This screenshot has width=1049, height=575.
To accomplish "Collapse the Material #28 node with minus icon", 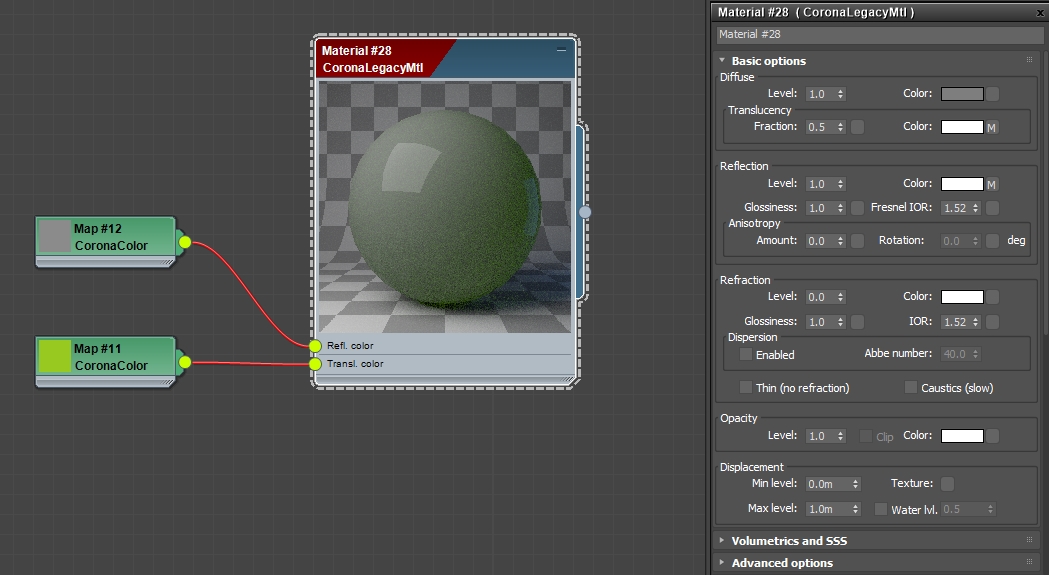I will [x=561, y=50].
